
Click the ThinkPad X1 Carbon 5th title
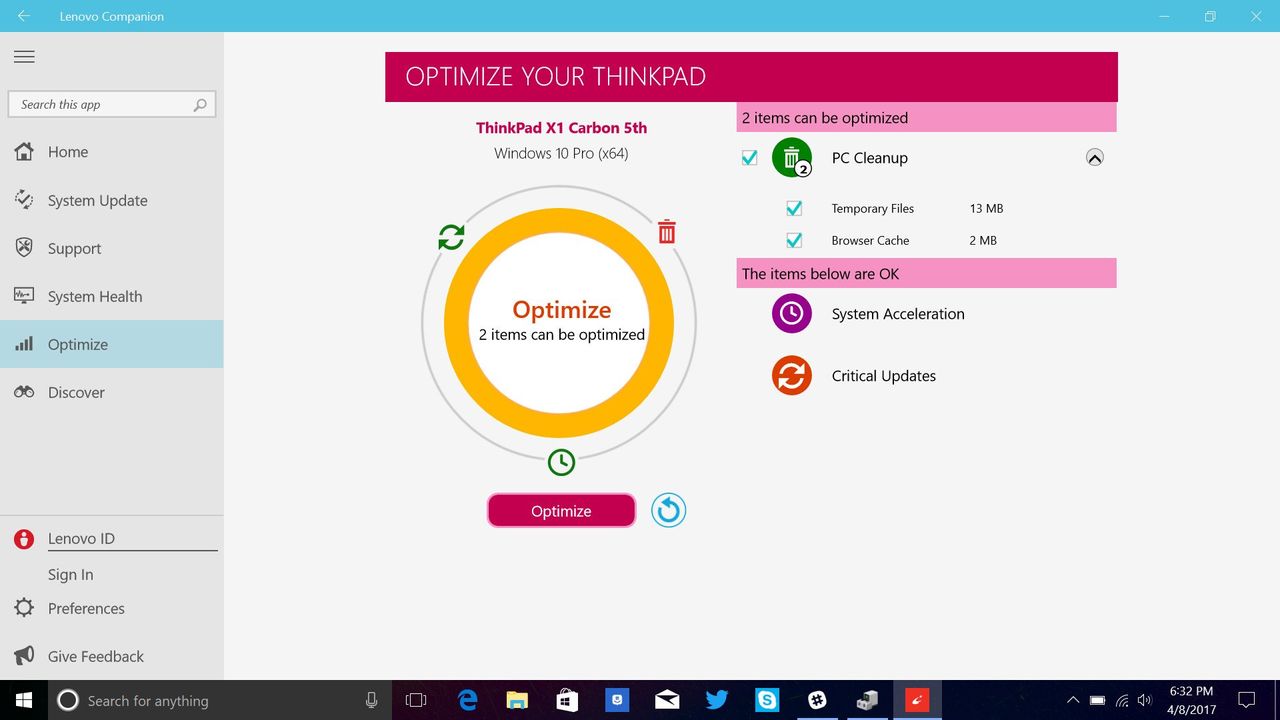coord(561,128)
